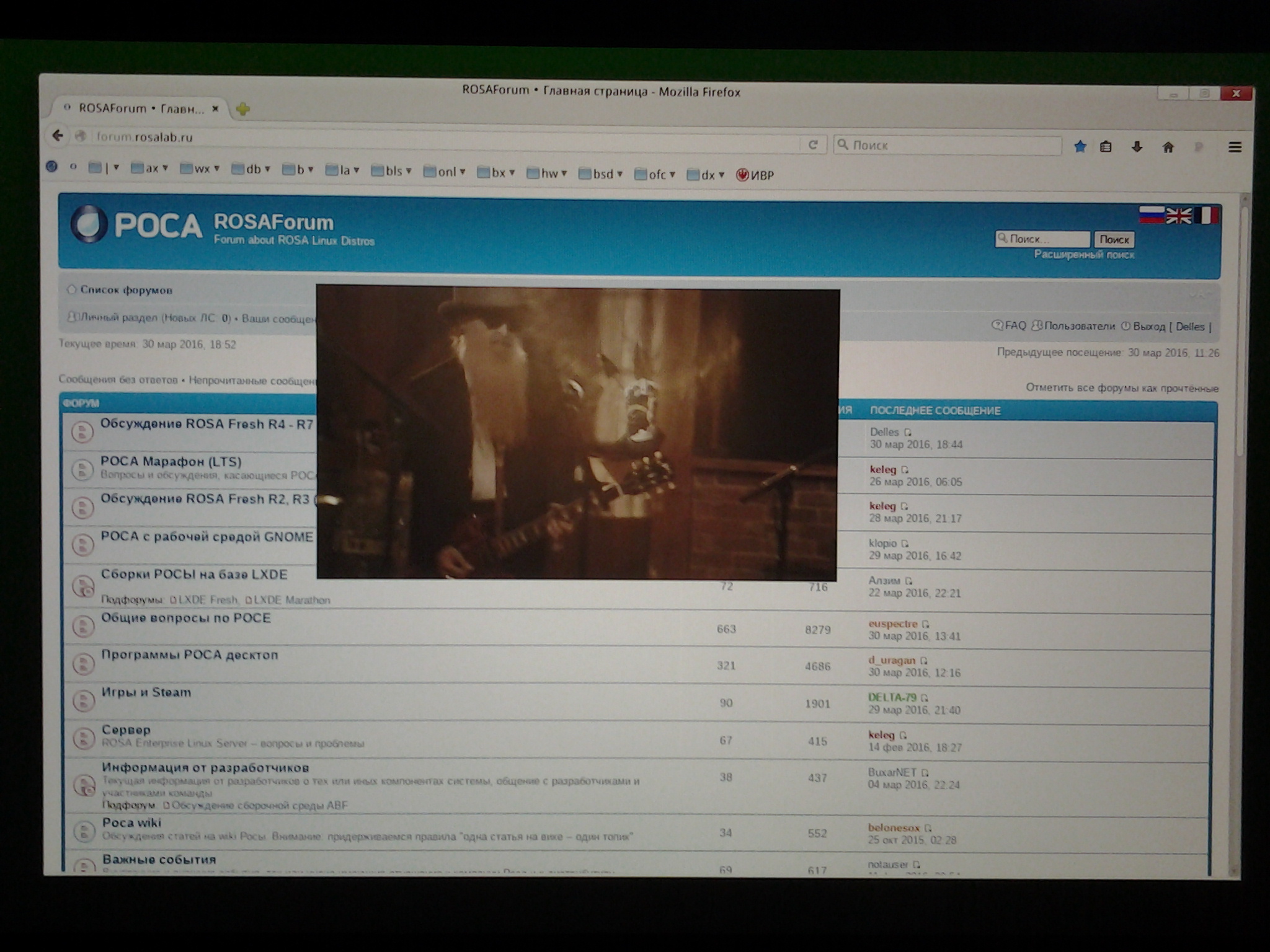Open the Firefox hamburger menu
Image resolution: width=1270 pixels, height=952 pixels.
pos(1235,148)
